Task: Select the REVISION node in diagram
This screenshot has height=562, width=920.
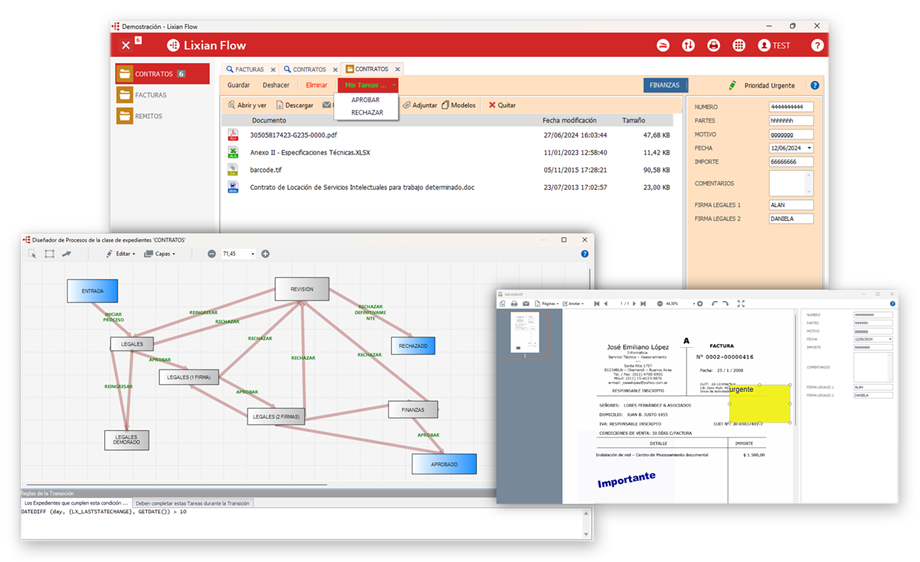Action: pos(302,289)
